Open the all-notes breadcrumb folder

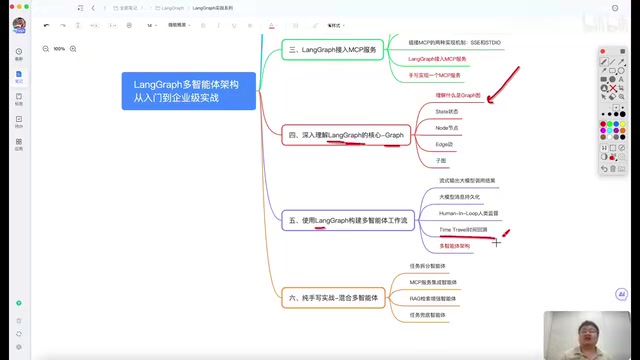[125, 8]
